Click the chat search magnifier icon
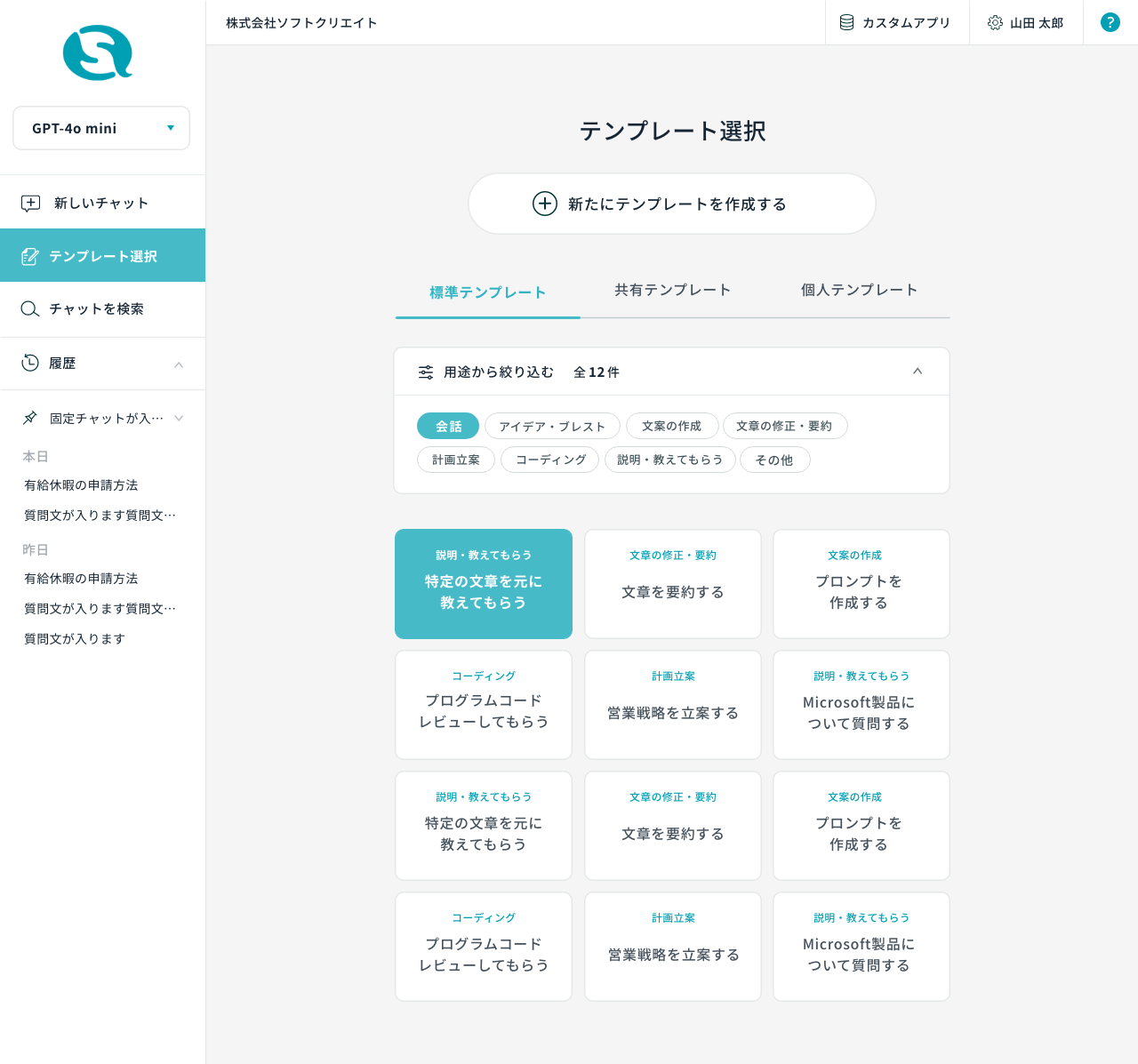 coord(30,308)
